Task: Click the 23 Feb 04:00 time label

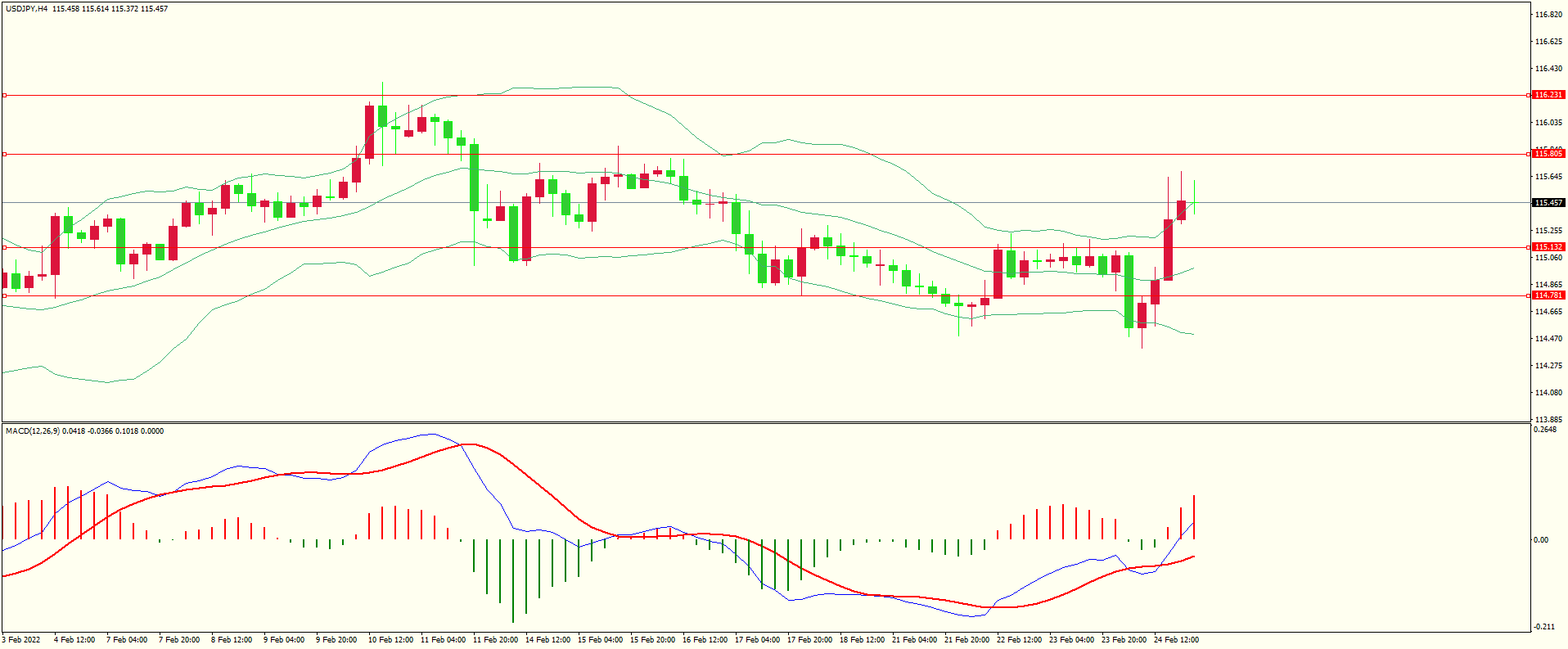Action: point(1071,640)
